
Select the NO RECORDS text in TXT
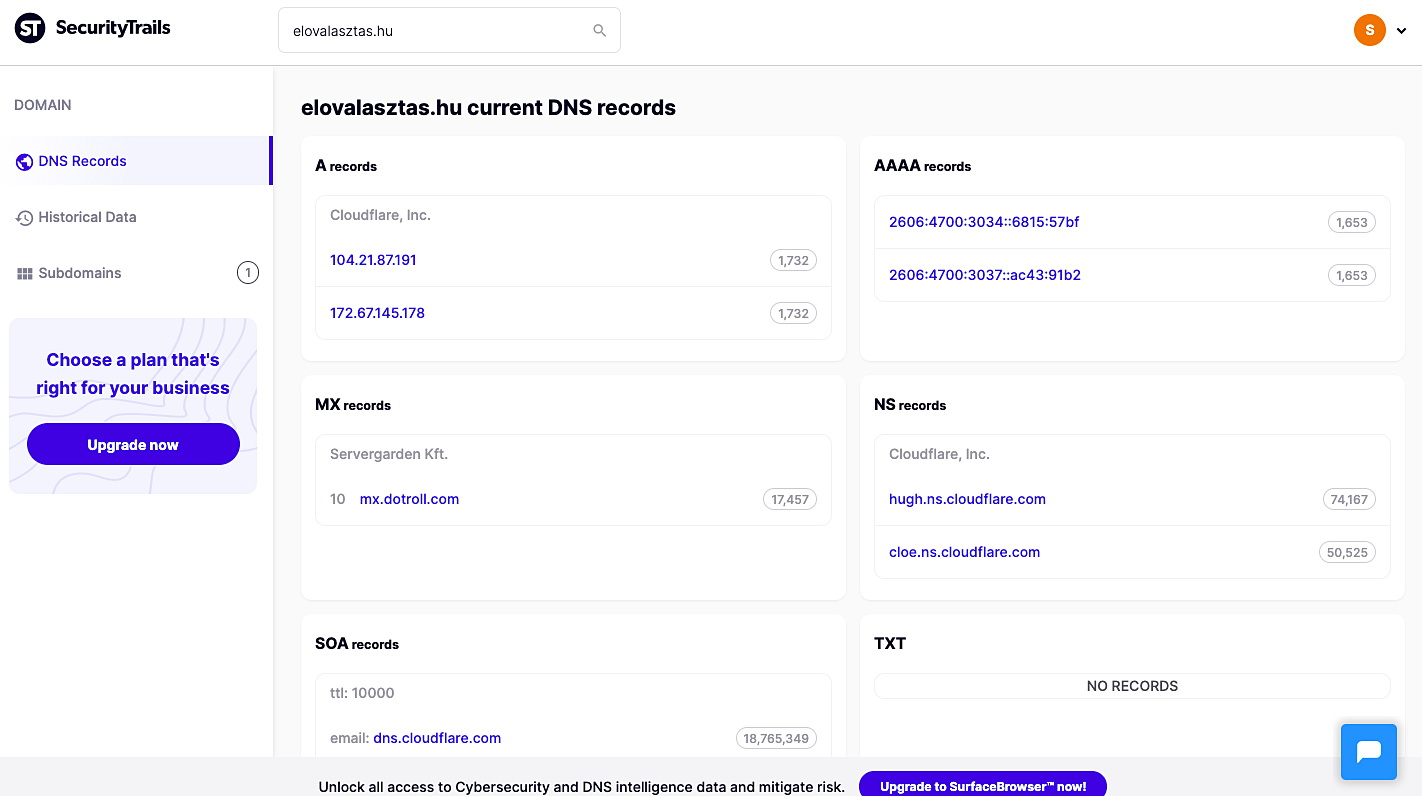(1132, 686)
